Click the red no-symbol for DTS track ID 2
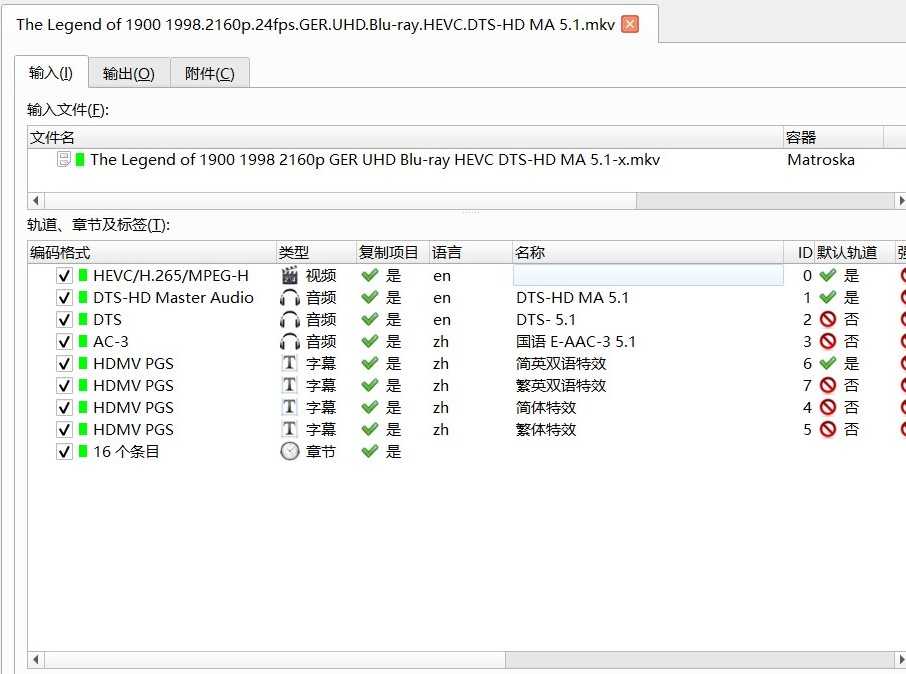 point(828,319)
